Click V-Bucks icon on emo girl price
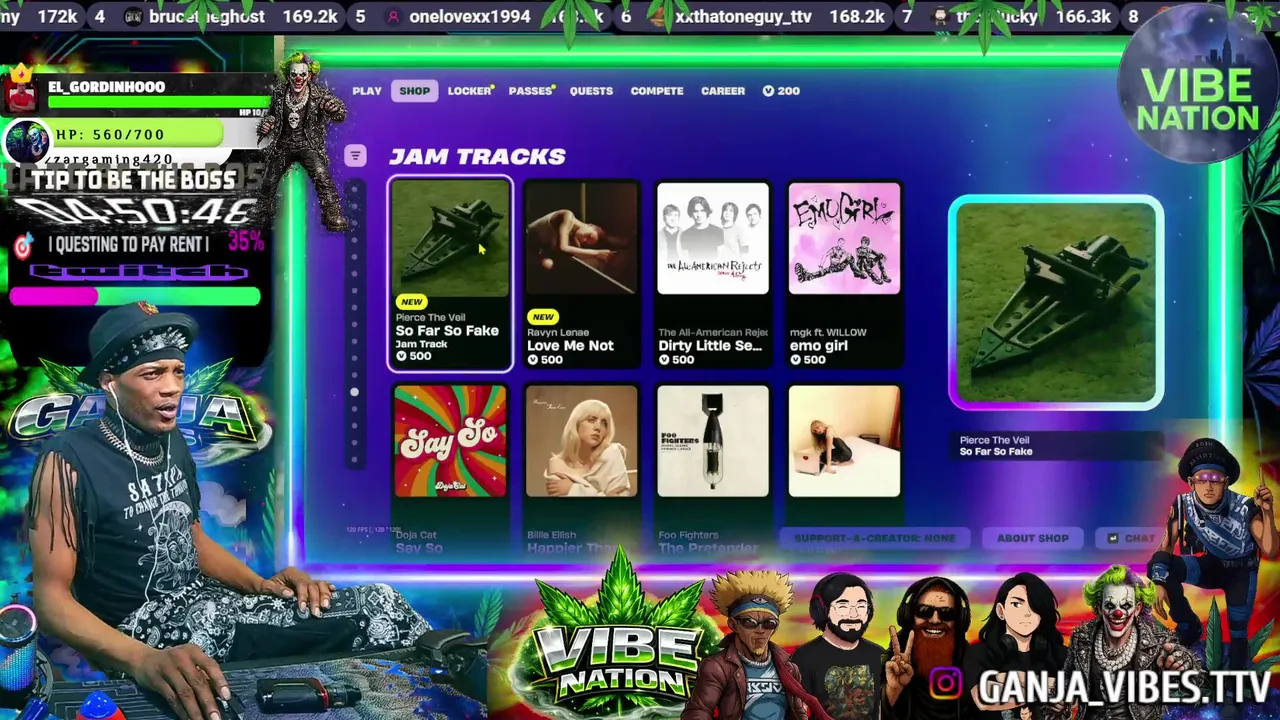 click(796, 360)
